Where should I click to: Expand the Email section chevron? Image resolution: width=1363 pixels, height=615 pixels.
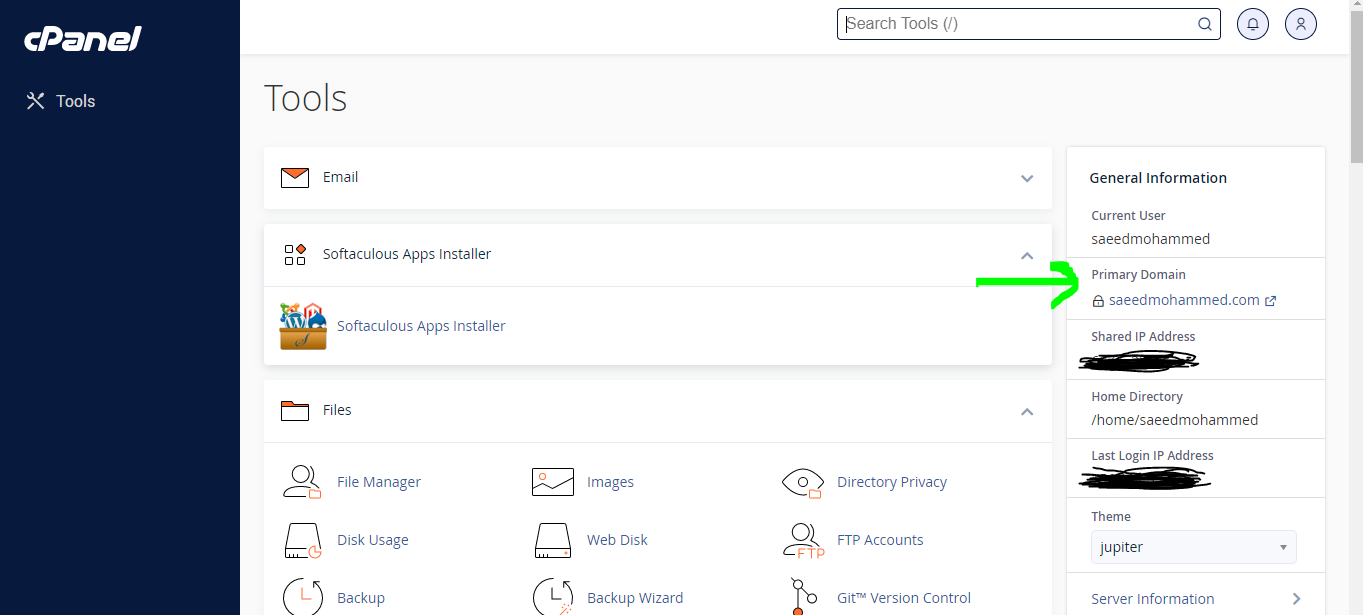(1026, 178)
